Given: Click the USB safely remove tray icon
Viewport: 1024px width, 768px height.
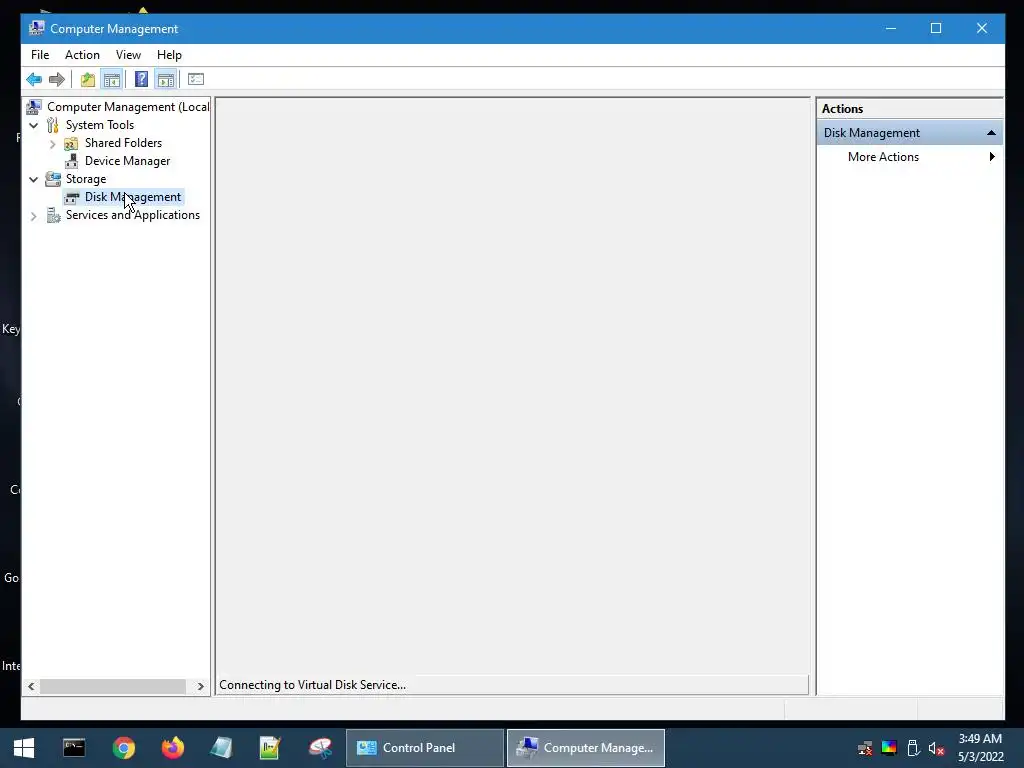Looking at the screenshot, I should [913, 748].
